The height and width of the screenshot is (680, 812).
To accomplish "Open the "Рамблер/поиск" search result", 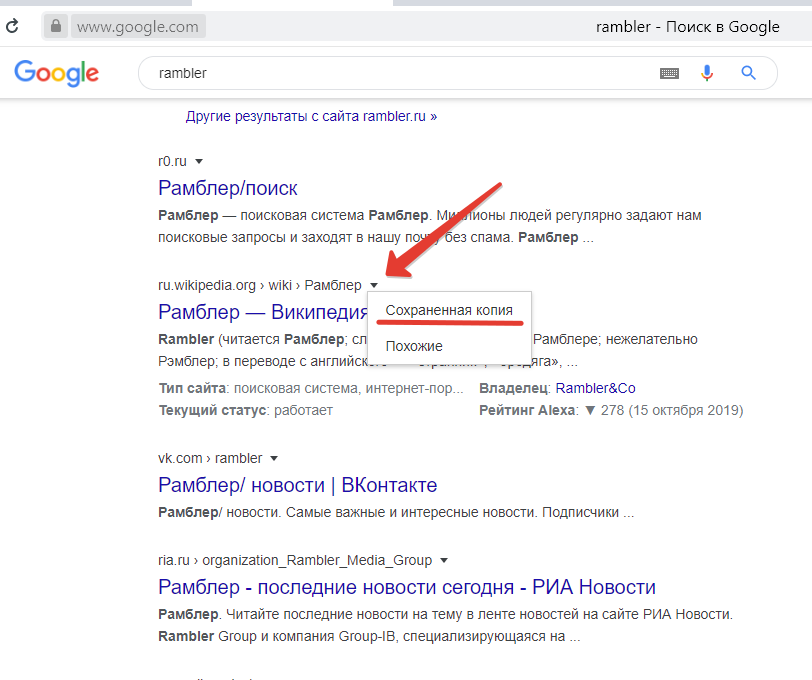I will click(x=227, y=188).
